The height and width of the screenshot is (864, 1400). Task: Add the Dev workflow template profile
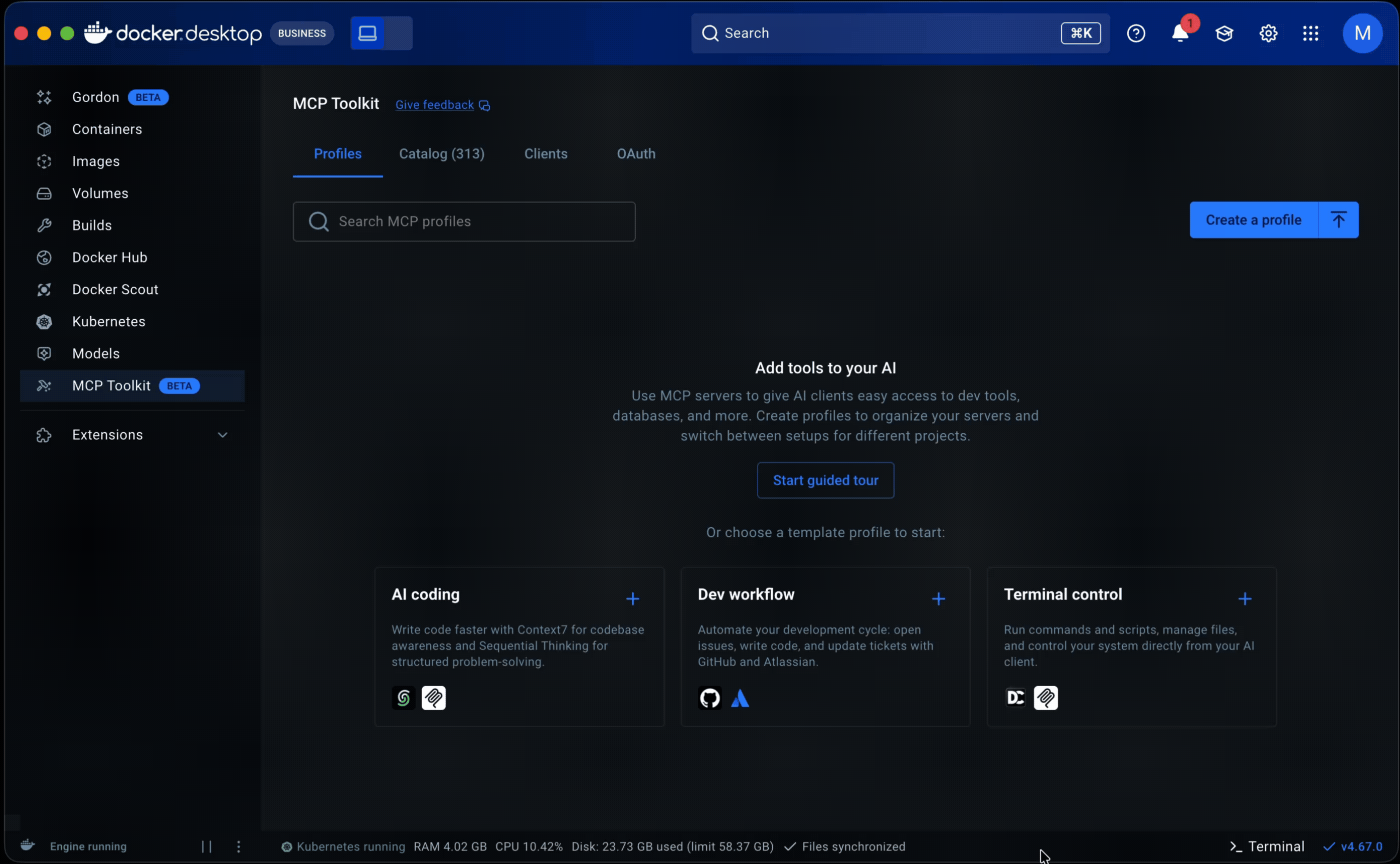[x=938, y=598]
